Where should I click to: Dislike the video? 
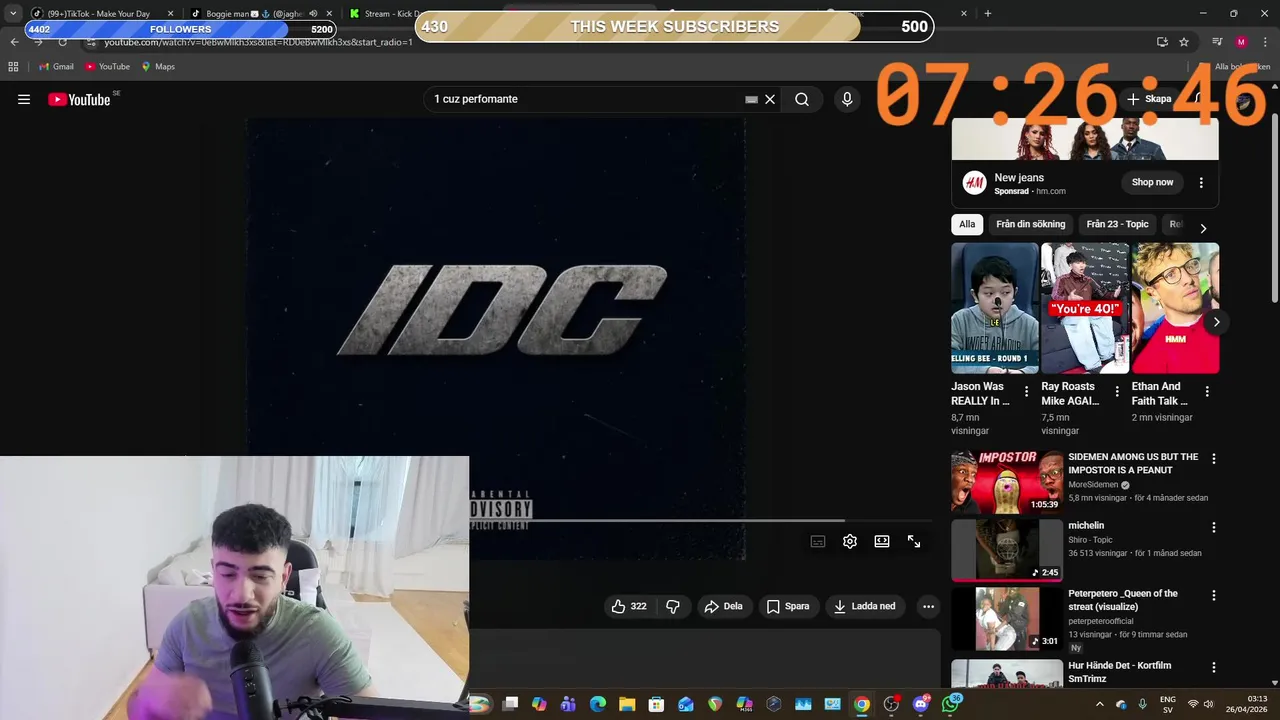pos(673,606)
